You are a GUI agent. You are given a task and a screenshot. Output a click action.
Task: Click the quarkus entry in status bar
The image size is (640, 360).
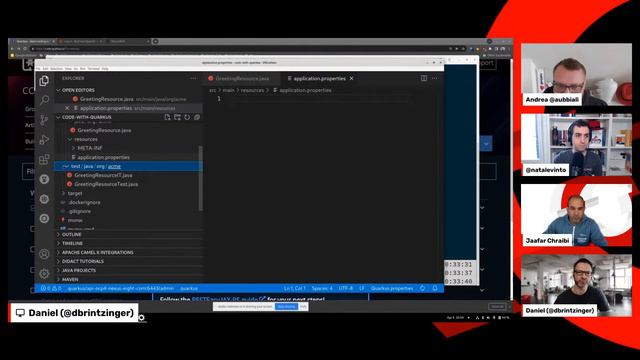point(189,288)
